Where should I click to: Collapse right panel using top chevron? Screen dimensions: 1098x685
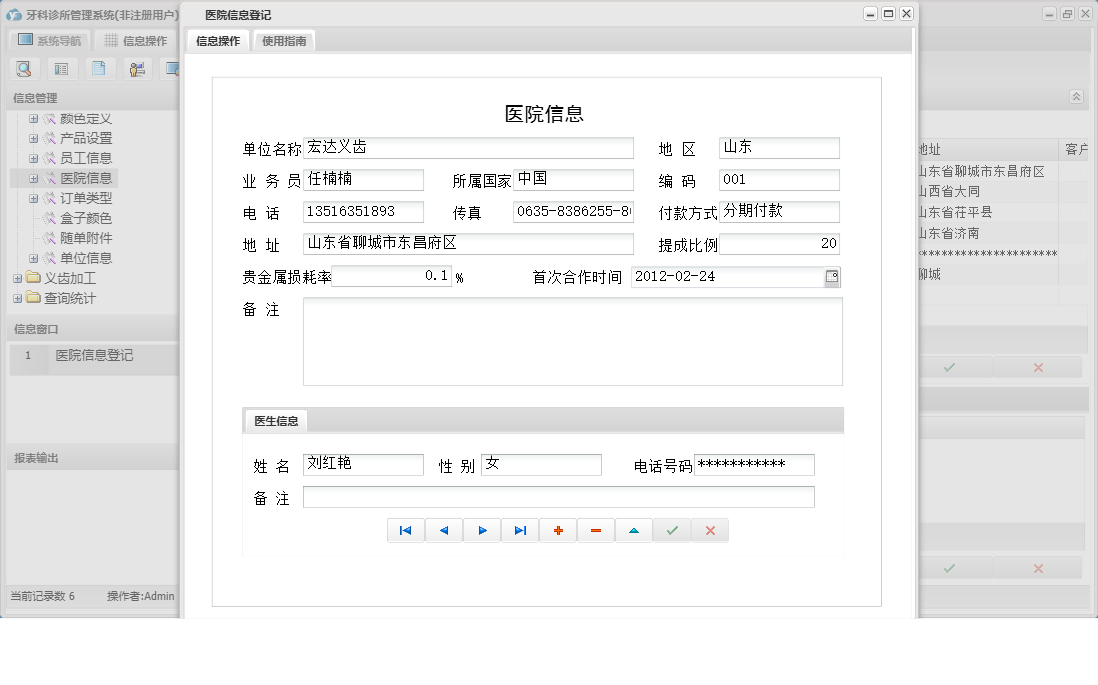1076,97
